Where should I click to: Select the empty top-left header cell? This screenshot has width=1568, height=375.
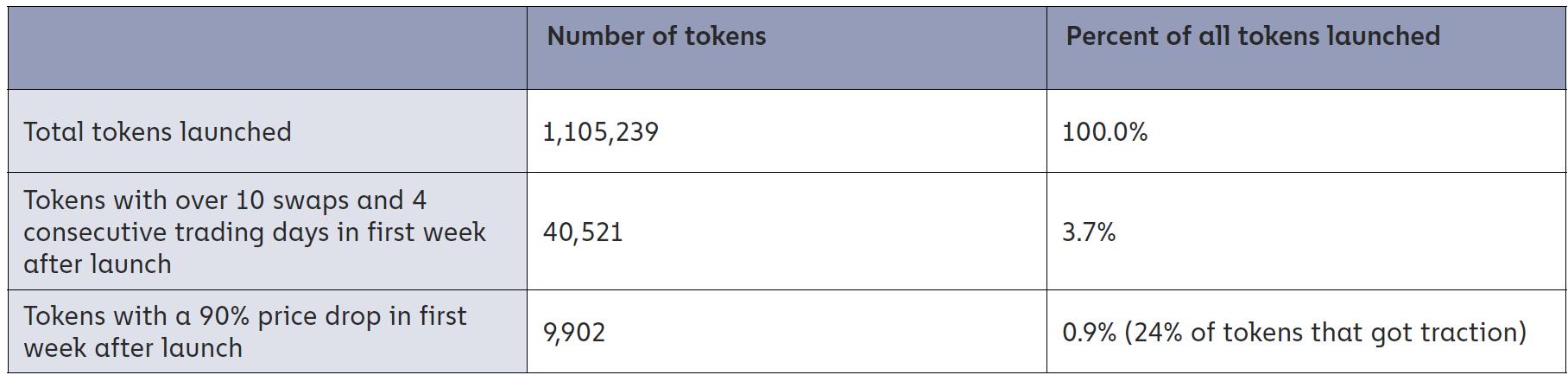(x=268, y=48)
